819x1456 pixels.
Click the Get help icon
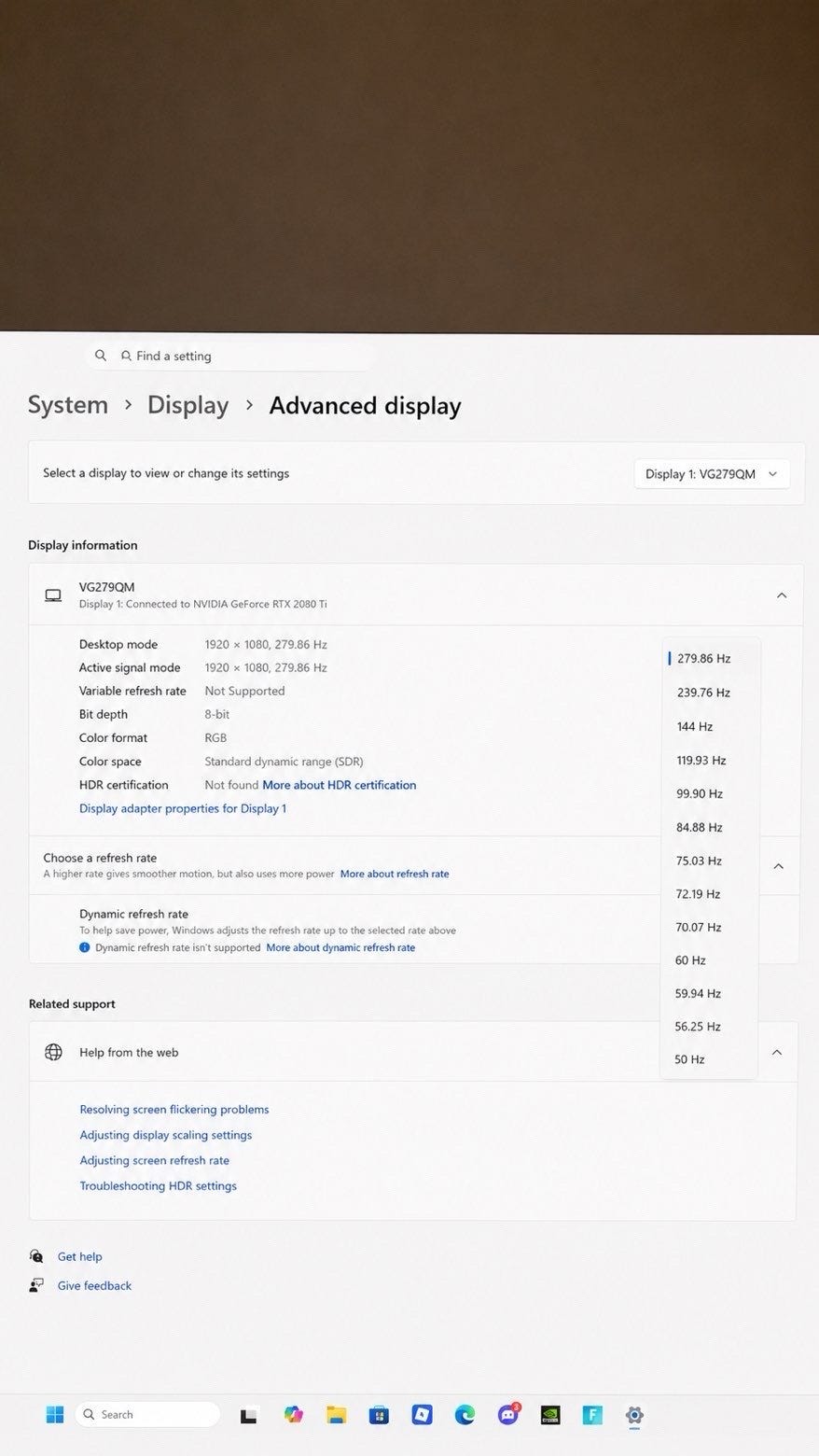(x=36, y=1256)
